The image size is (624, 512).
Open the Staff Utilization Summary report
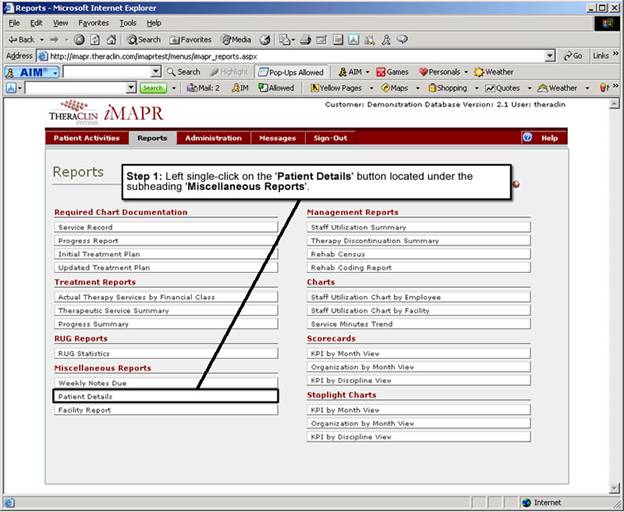pos(418,227)
